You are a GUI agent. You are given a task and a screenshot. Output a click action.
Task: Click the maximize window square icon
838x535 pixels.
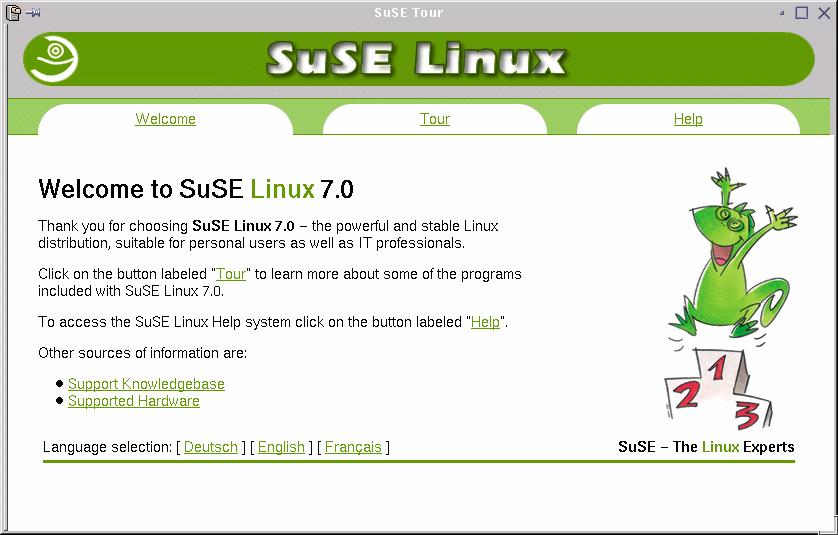click(802, 12)
